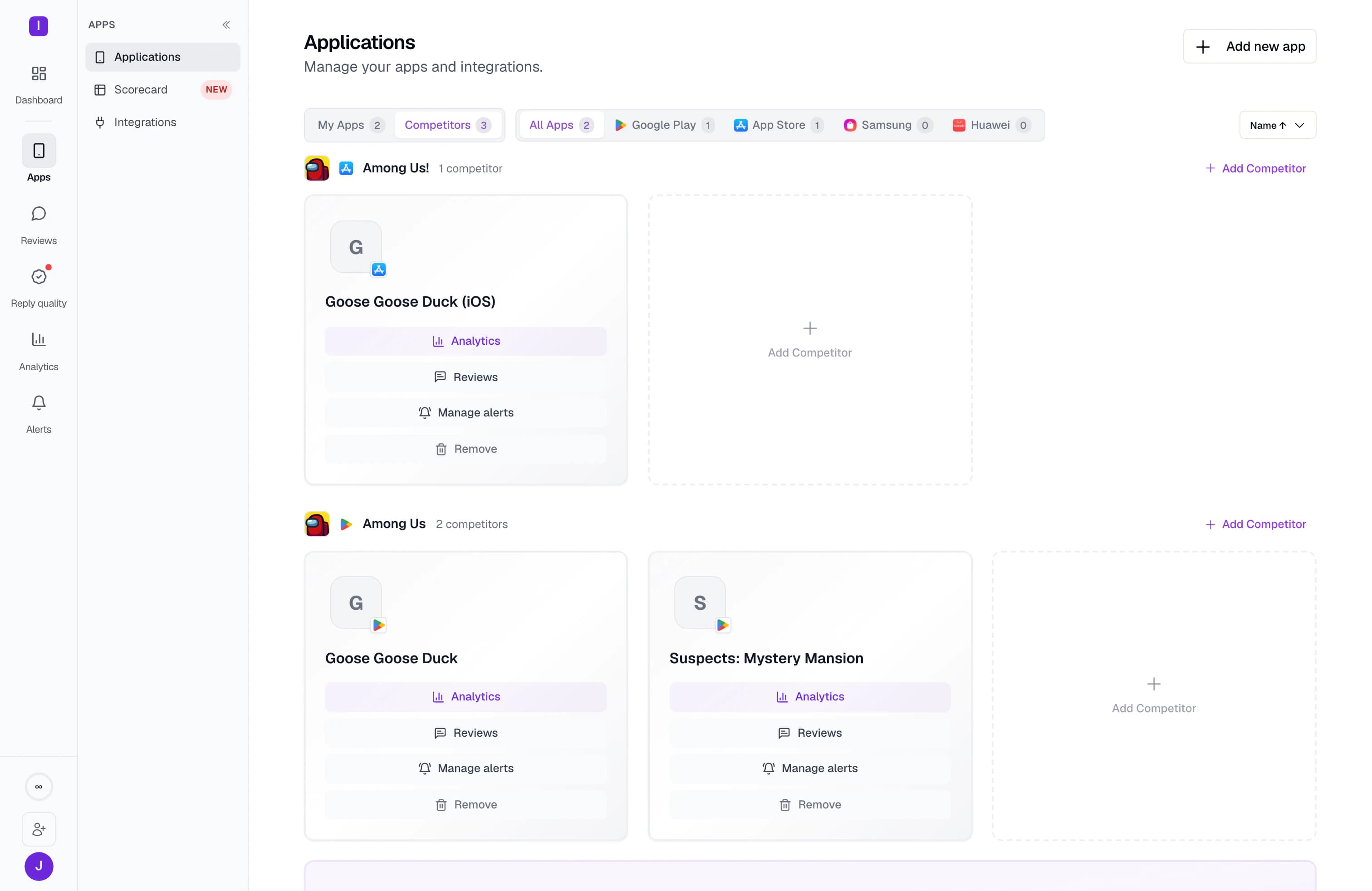
Task: Click the invite user icon button
Action: (39, 829)
